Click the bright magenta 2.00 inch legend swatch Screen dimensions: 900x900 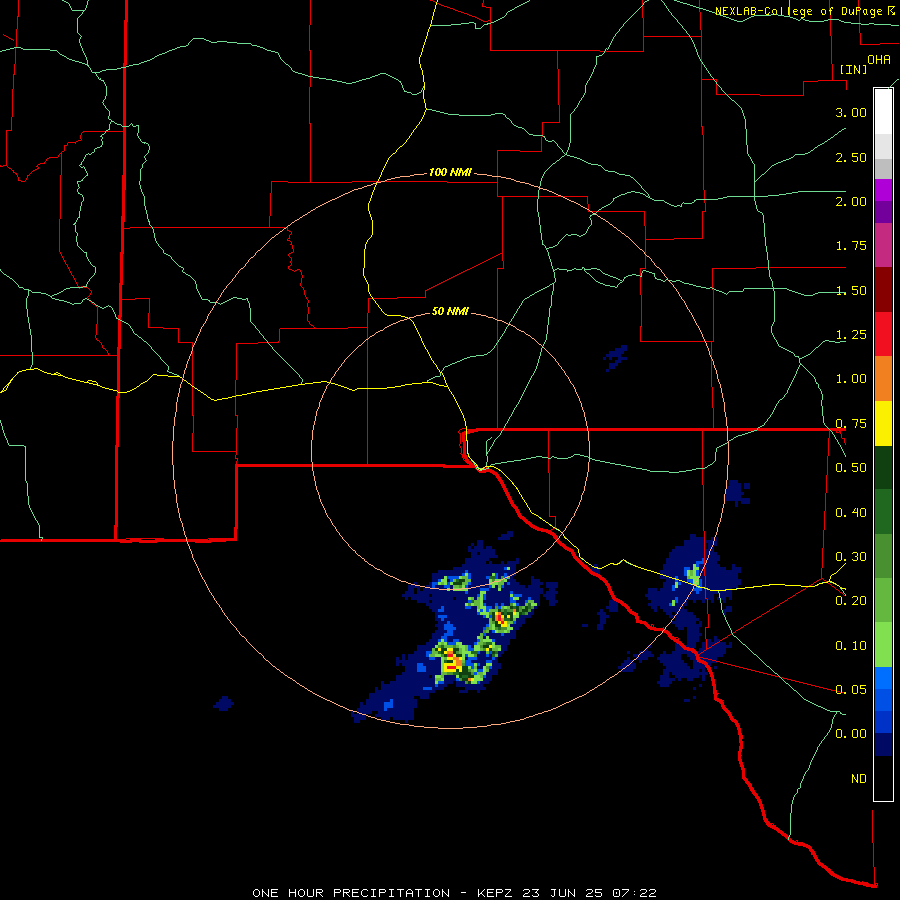[x=883, y=190]
